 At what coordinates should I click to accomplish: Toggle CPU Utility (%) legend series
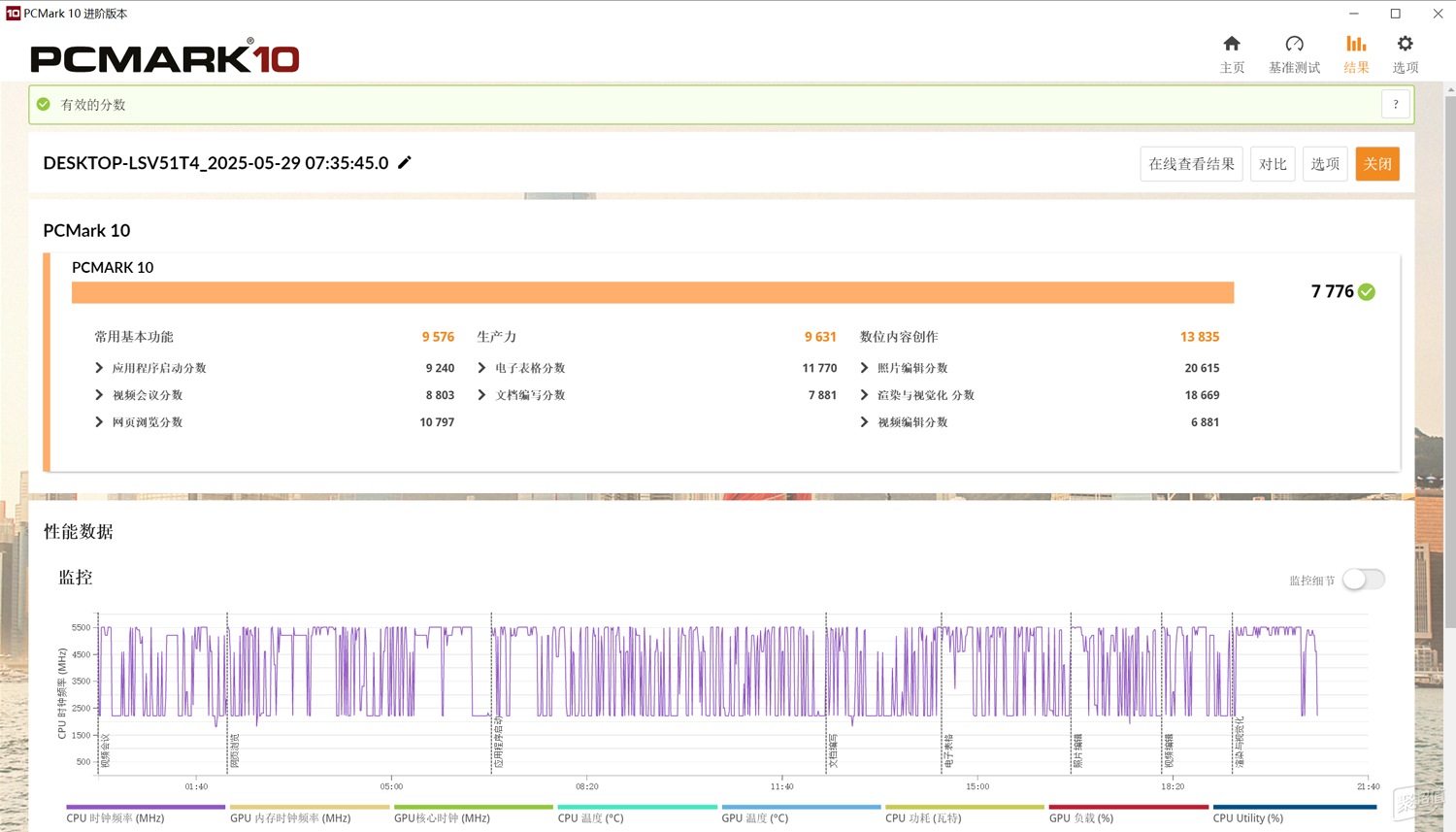(x=1295, y=814)
